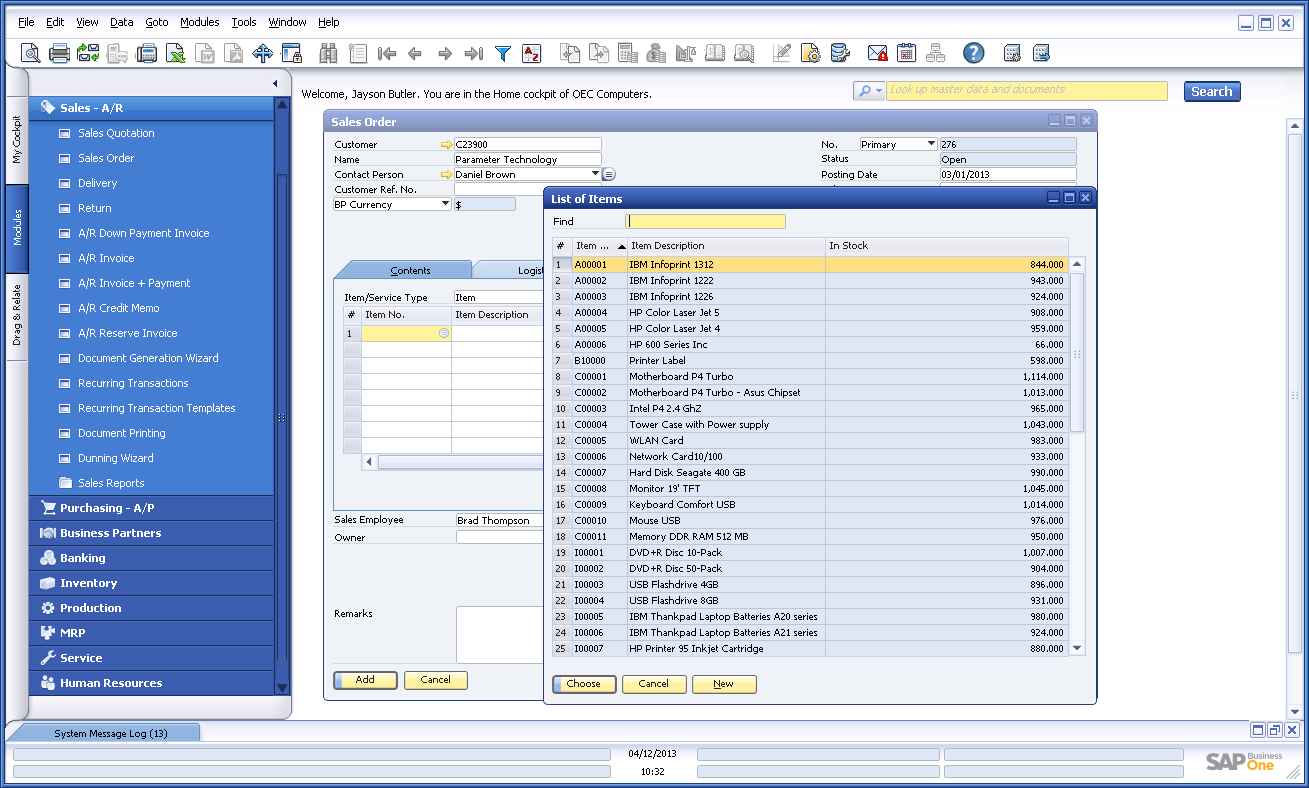1309x788 pixels.
Task: Open the Modules menu
Action: coord(199,21)
